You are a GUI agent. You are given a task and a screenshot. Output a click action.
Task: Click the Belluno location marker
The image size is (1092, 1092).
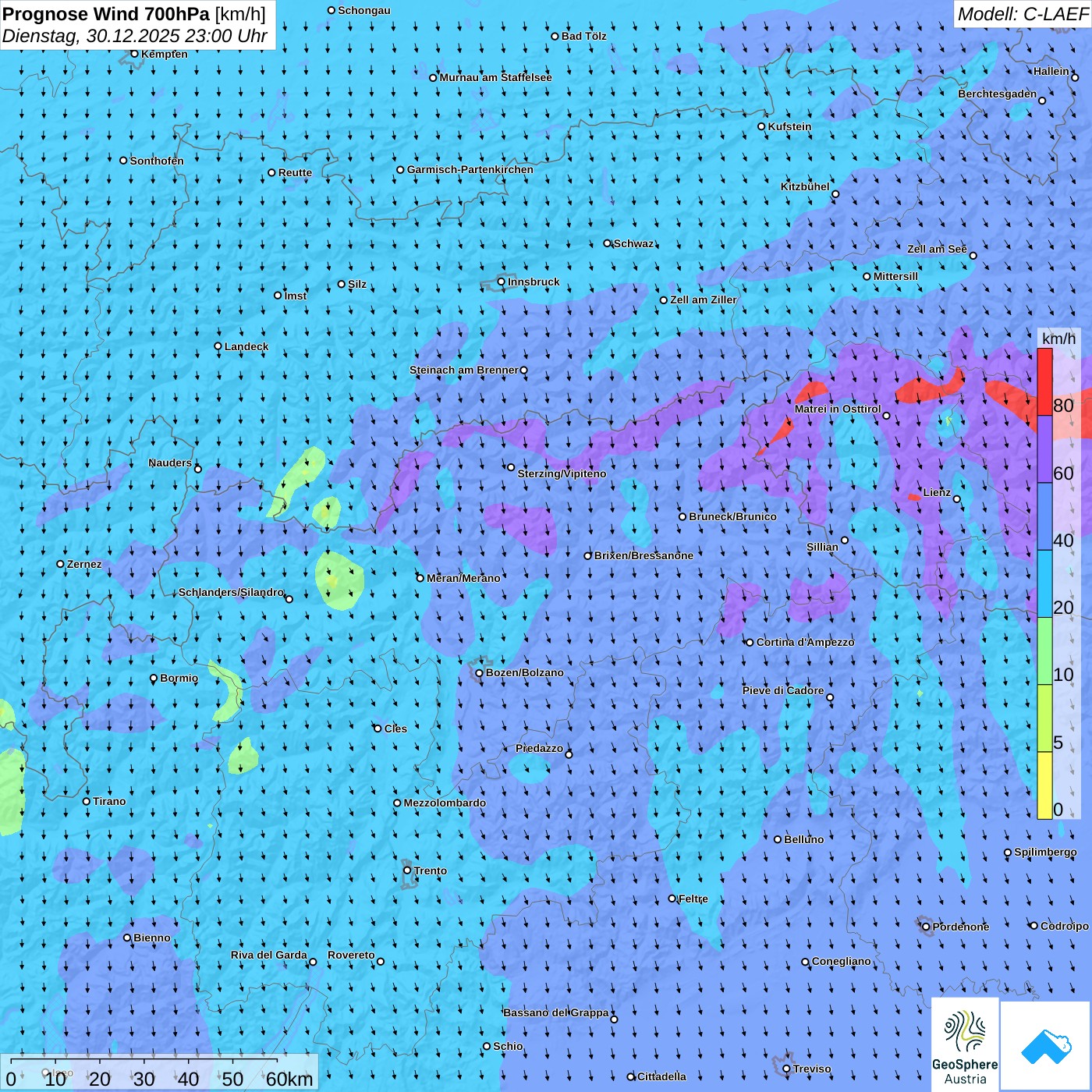[x=778, y=839]
